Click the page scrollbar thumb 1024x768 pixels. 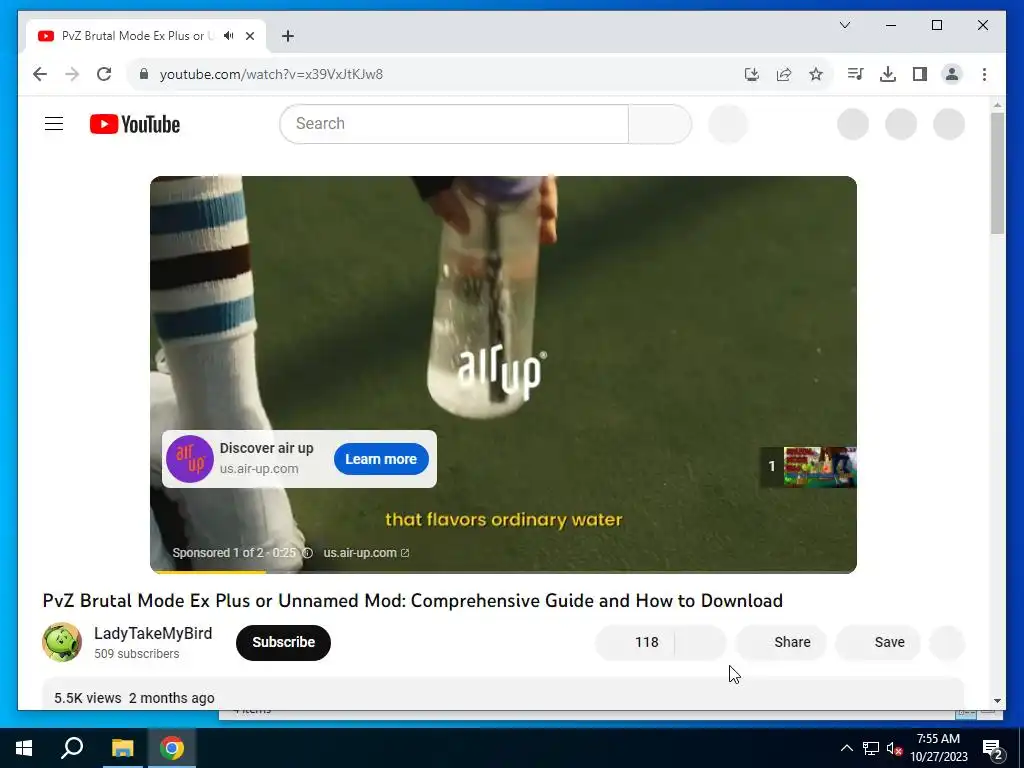[997, 173]
